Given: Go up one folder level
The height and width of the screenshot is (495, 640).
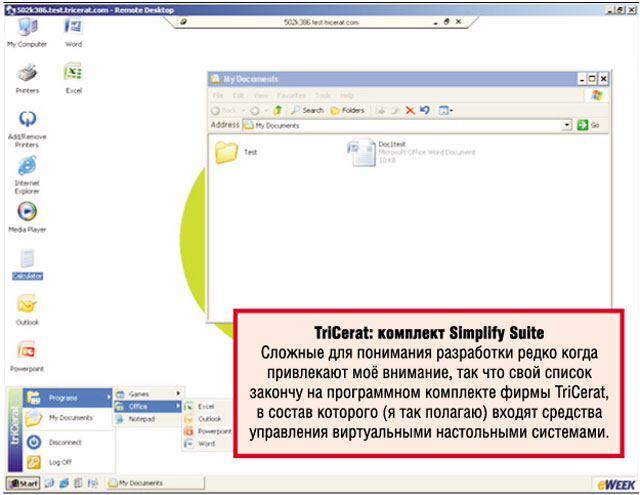Looking at the screenshot, I should point(278,110).
